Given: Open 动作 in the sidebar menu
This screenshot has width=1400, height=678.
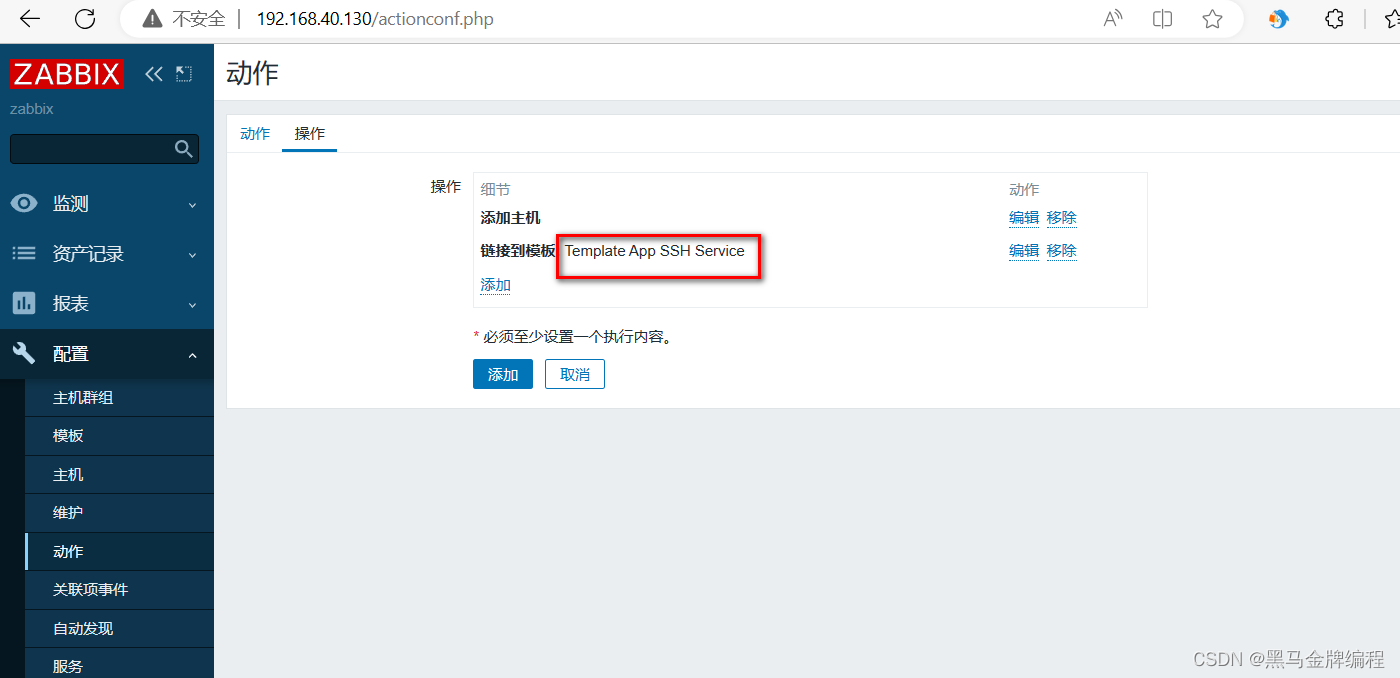Looking at the screenshot, I should pos(120,552).
